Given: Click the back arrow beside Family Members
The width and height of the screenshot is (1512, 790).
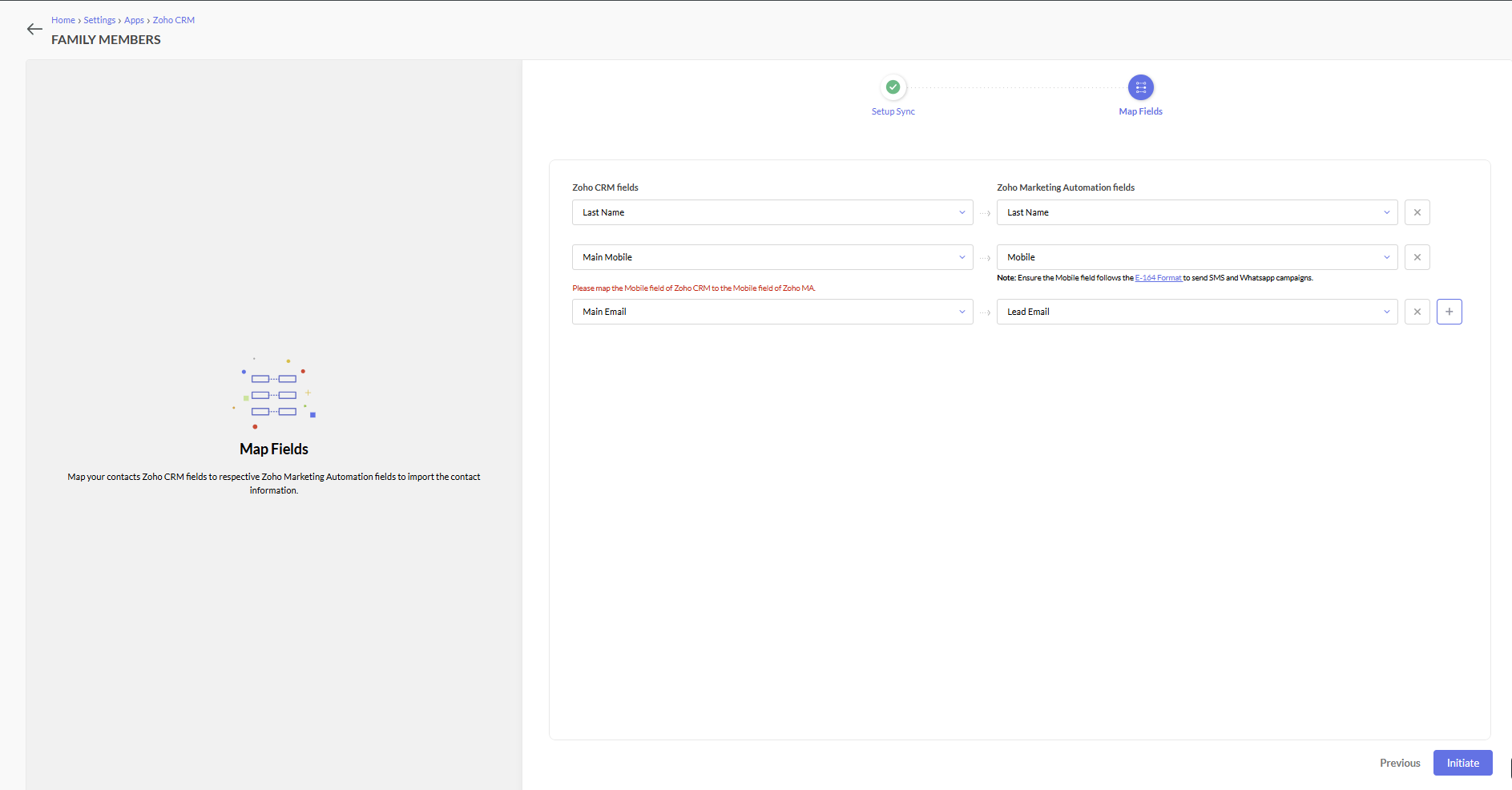Looking at the screenshot, I should pos(34,30).
